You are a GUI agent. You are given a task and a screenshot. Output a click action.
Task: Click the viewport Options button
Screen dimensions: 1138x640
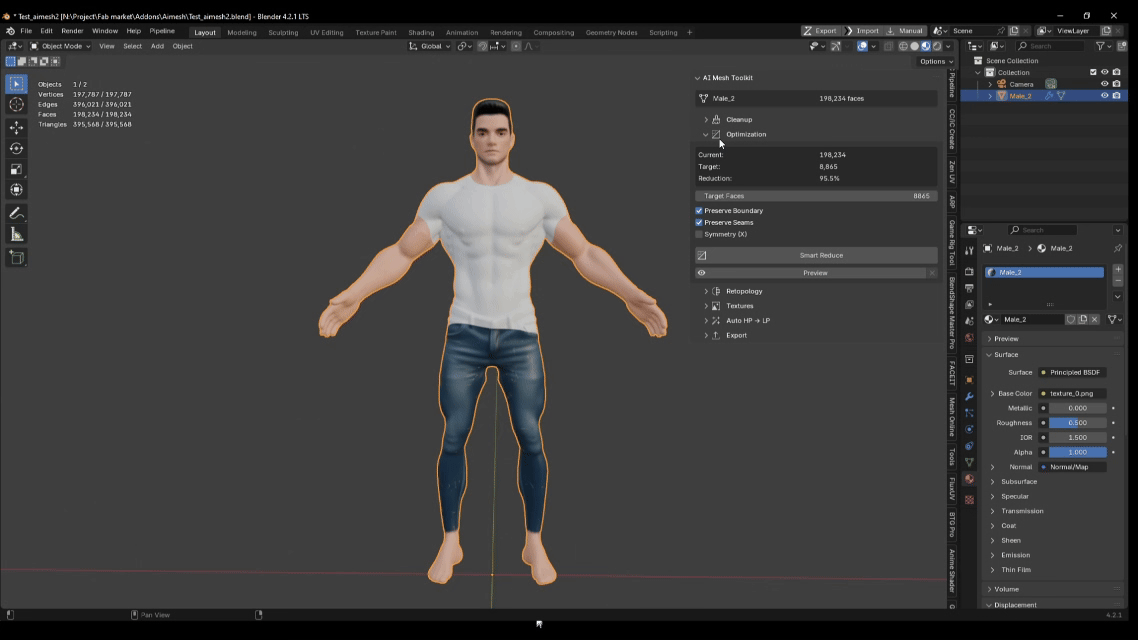(936, 61)
